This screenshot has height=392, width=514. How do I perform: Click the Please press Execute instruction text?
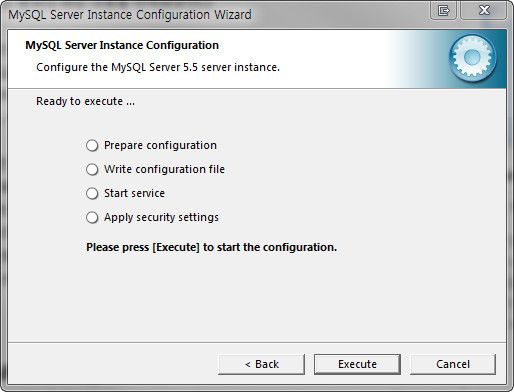click(x=211, y=247)
